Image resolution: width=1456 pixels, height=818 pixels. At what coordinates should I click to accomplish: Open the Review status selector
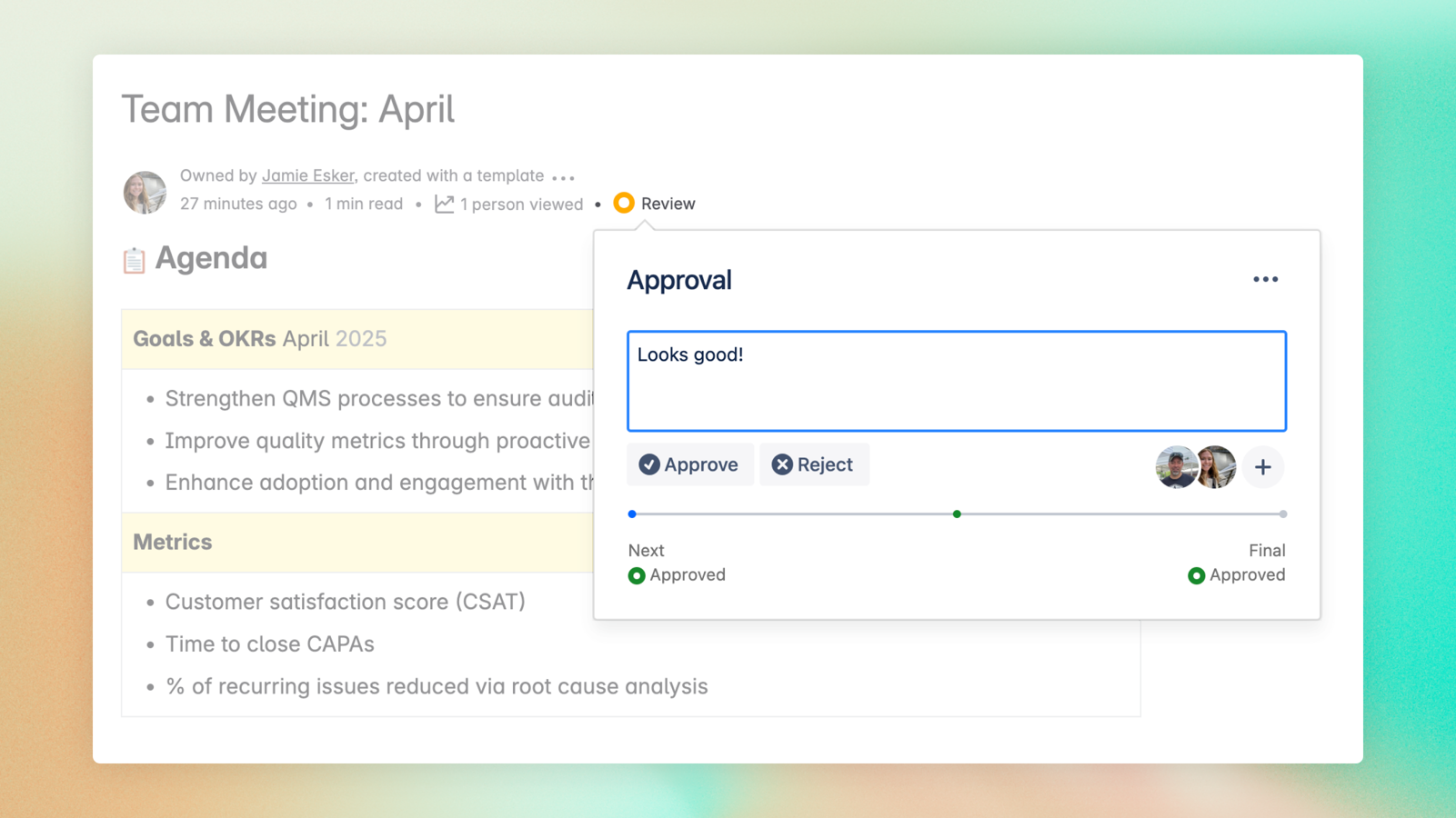point(656,203)
